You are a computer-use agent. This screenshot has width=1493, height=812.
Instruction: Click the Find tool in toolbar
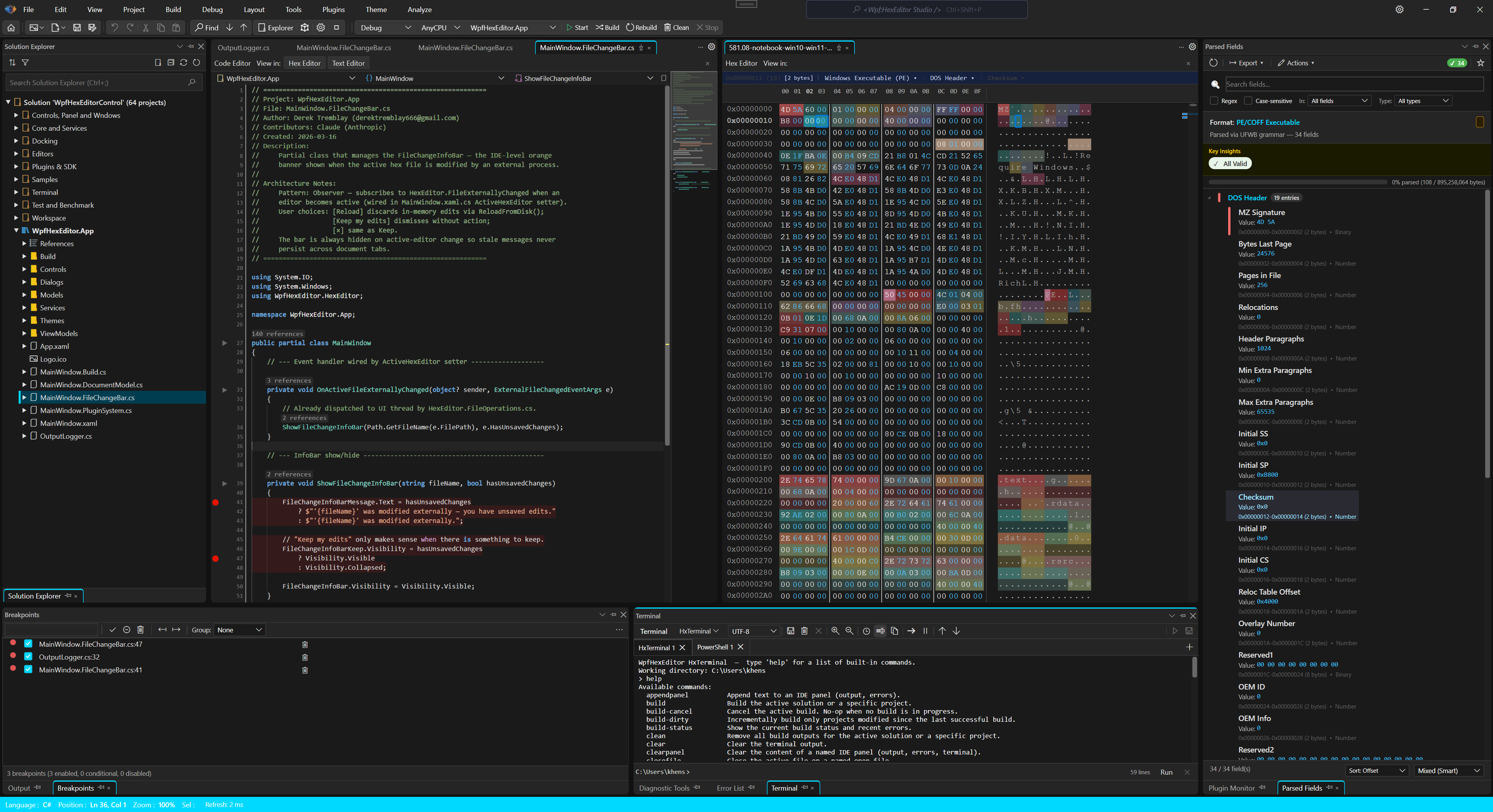tap(207, 27)
